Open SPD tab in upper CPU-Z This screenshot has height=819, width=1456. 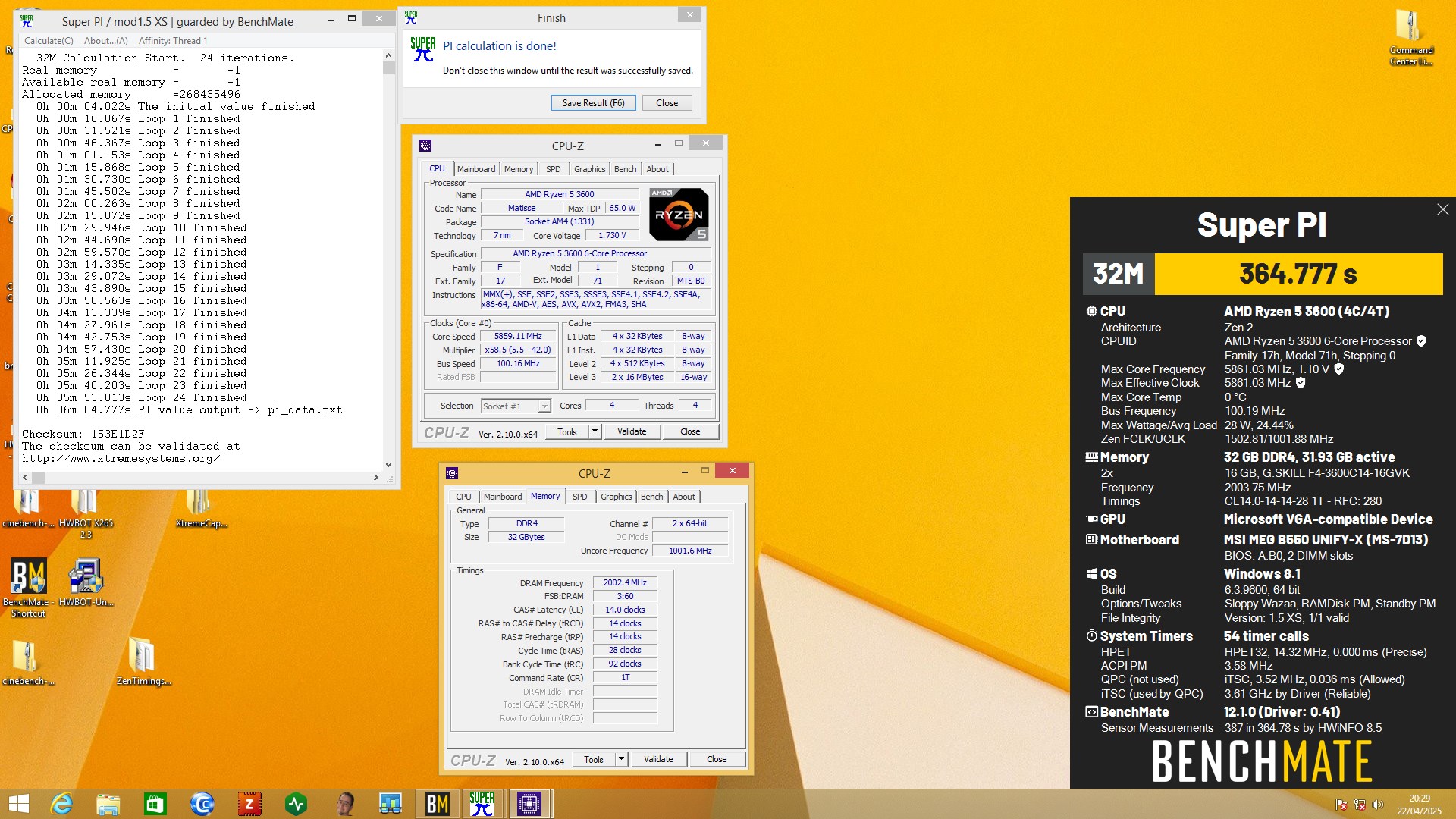tap(554, 169)
